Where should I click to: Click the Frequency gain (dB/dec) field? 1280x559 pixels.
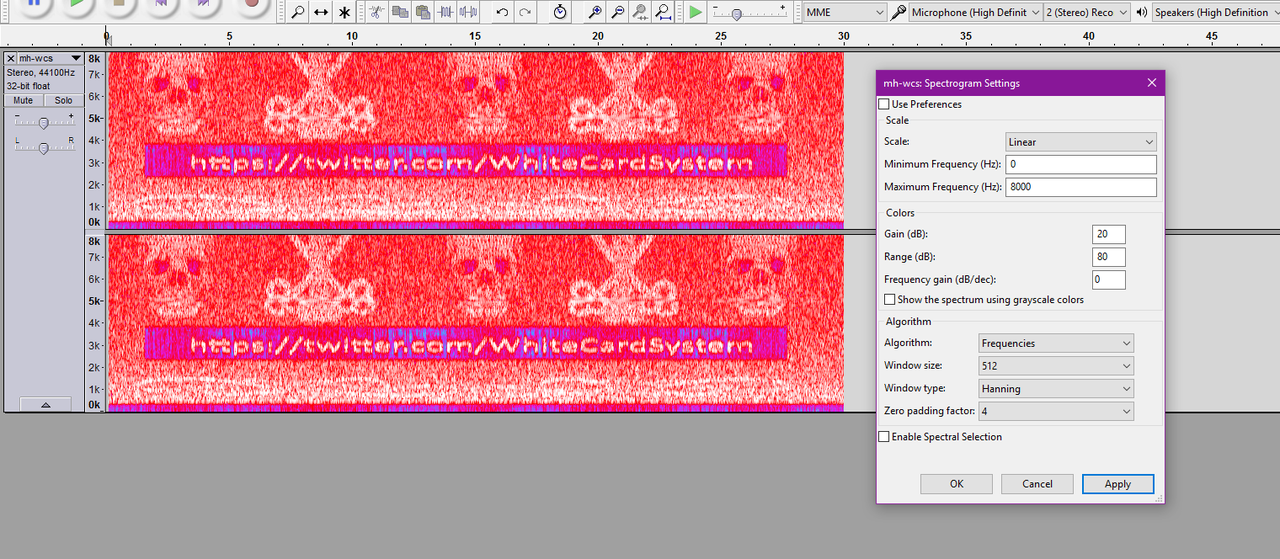tap(1109, 280)
